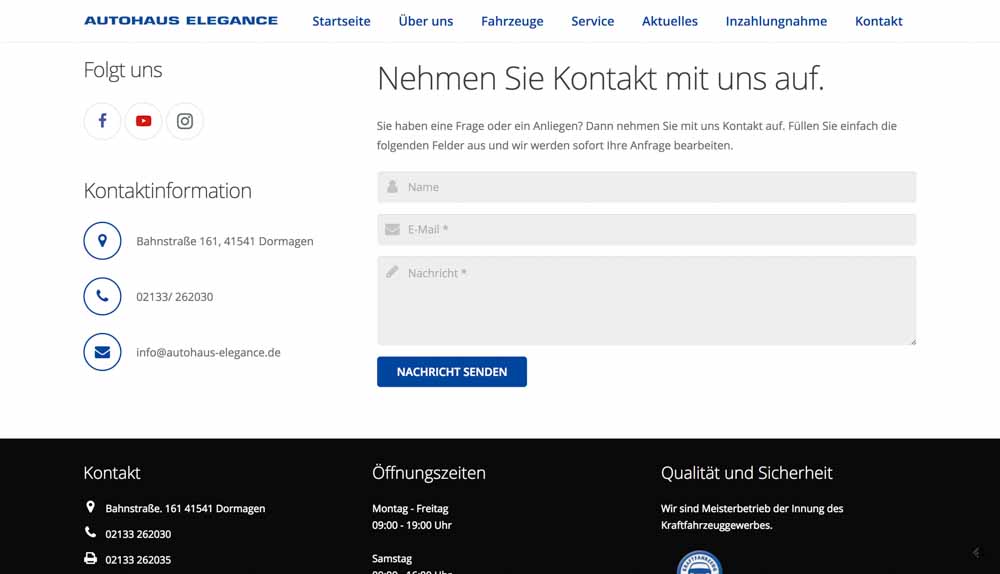Click the phone icon next to 02133/ 262030
1000x574 pixels.
[102, 297]
